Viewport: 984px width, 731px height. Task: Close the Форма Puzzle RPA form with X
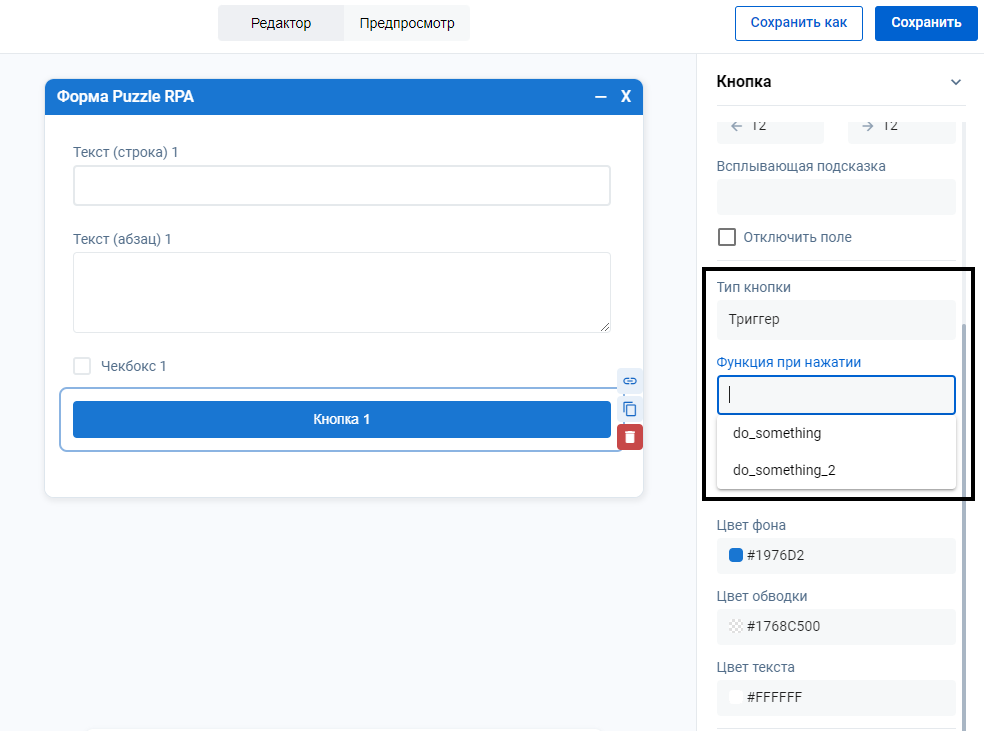click(626, 97)
